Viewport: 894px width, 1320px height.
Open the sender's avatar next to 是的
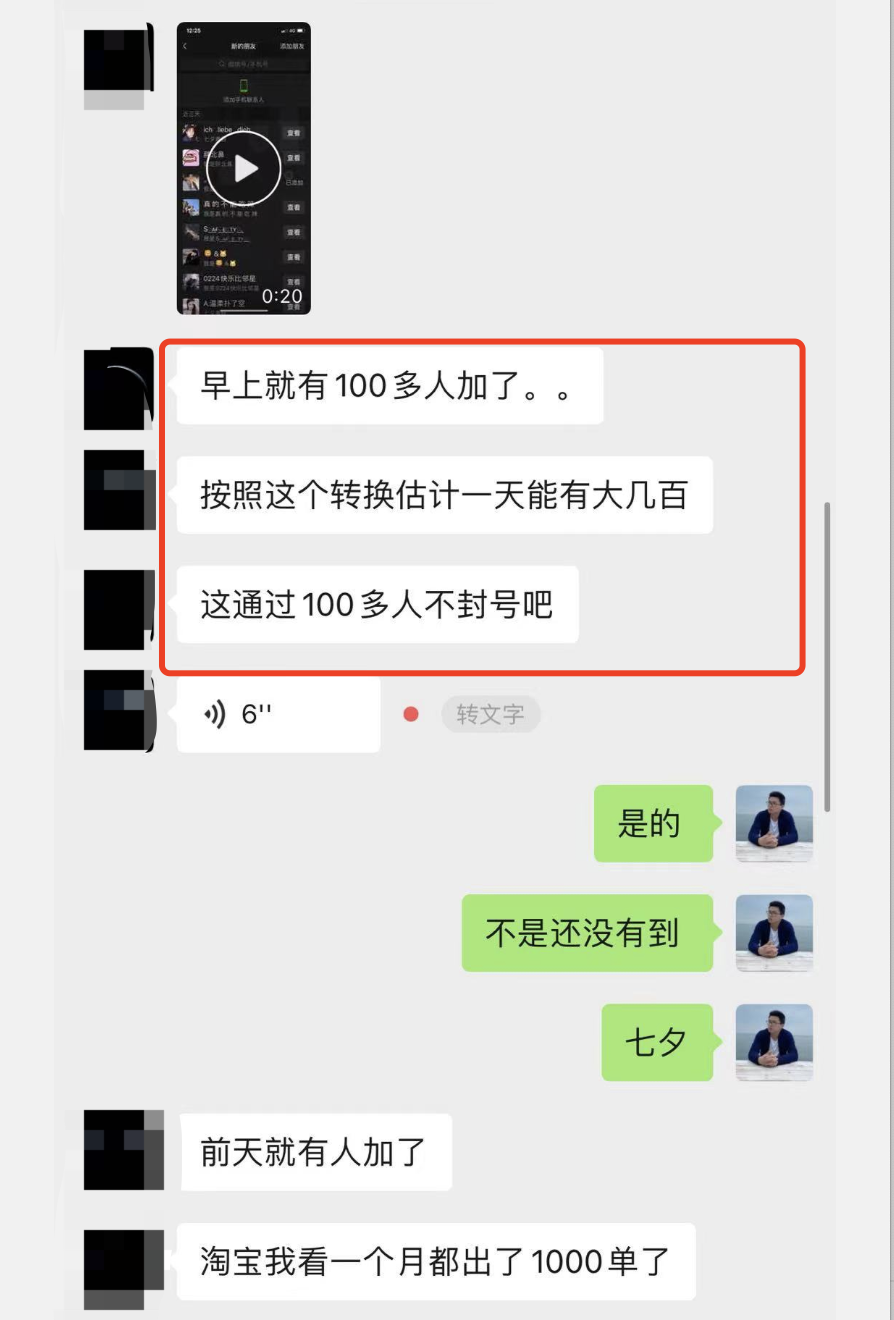[774, 824]
